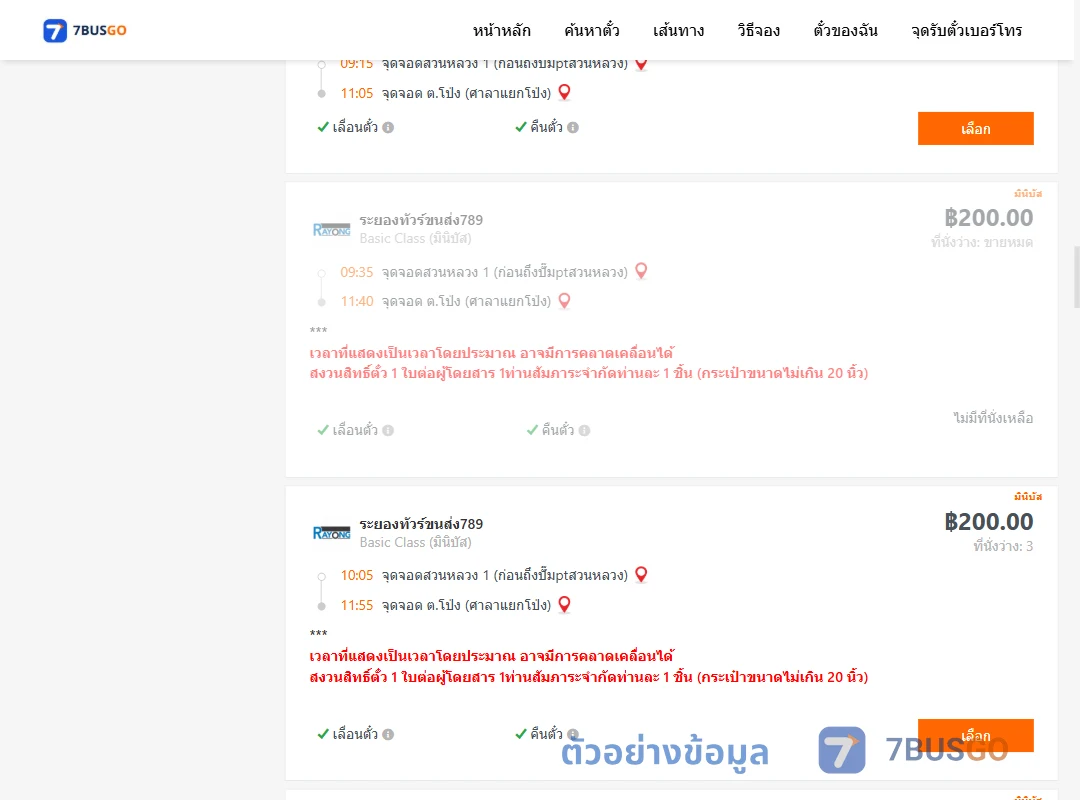Click Rayong logo of the 10:05 trip
Screen dimensions: 1080x800
(331, 533)
